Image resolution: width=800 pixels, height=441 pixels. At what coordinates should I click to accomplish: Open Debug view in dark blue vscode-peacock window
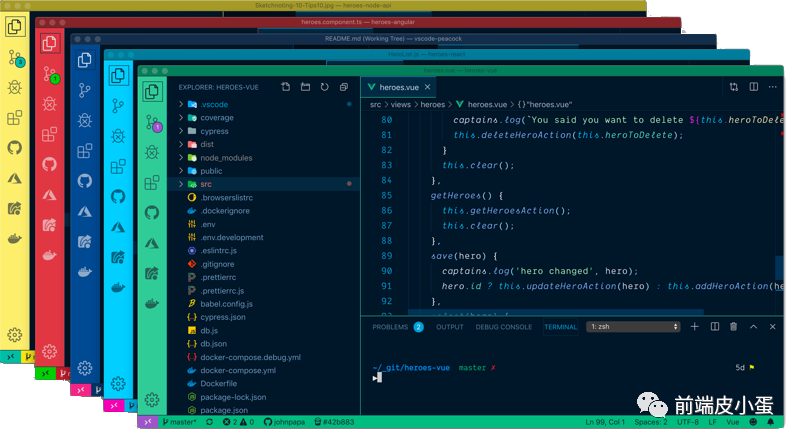tap(85, 120)
